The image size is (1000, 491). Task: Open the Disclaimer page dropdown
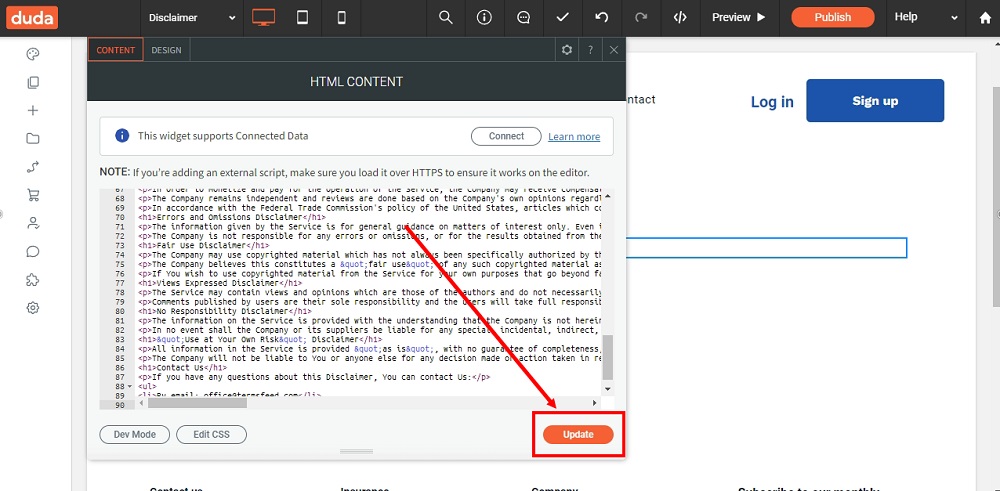192,18
